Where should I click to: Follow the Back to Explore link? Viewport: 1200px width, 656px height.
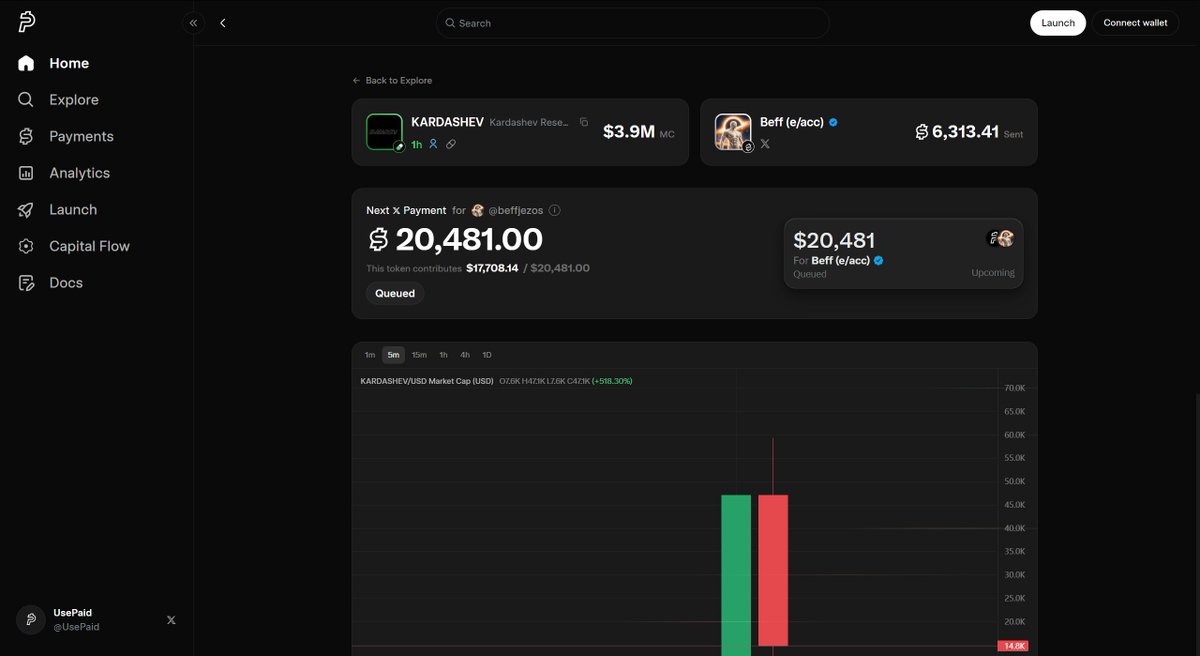pos(392,80)
